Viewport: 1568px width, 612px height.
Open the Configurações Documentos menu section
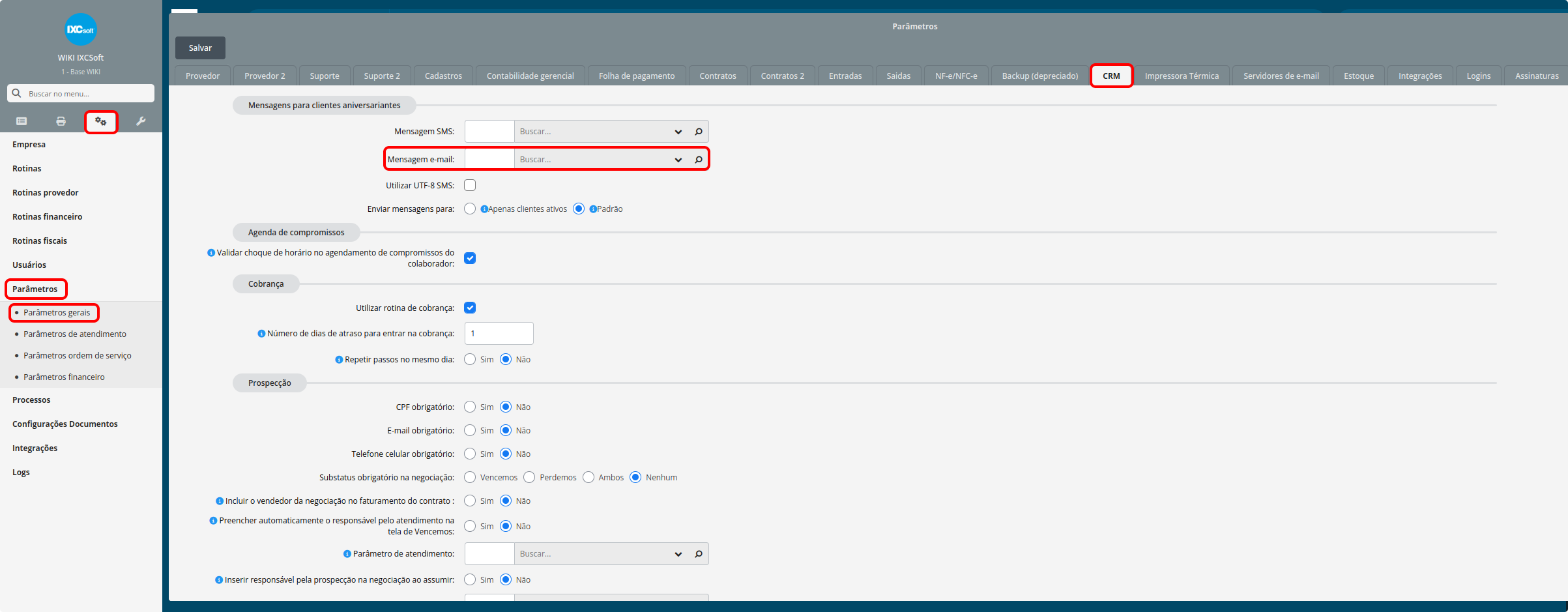65,424
